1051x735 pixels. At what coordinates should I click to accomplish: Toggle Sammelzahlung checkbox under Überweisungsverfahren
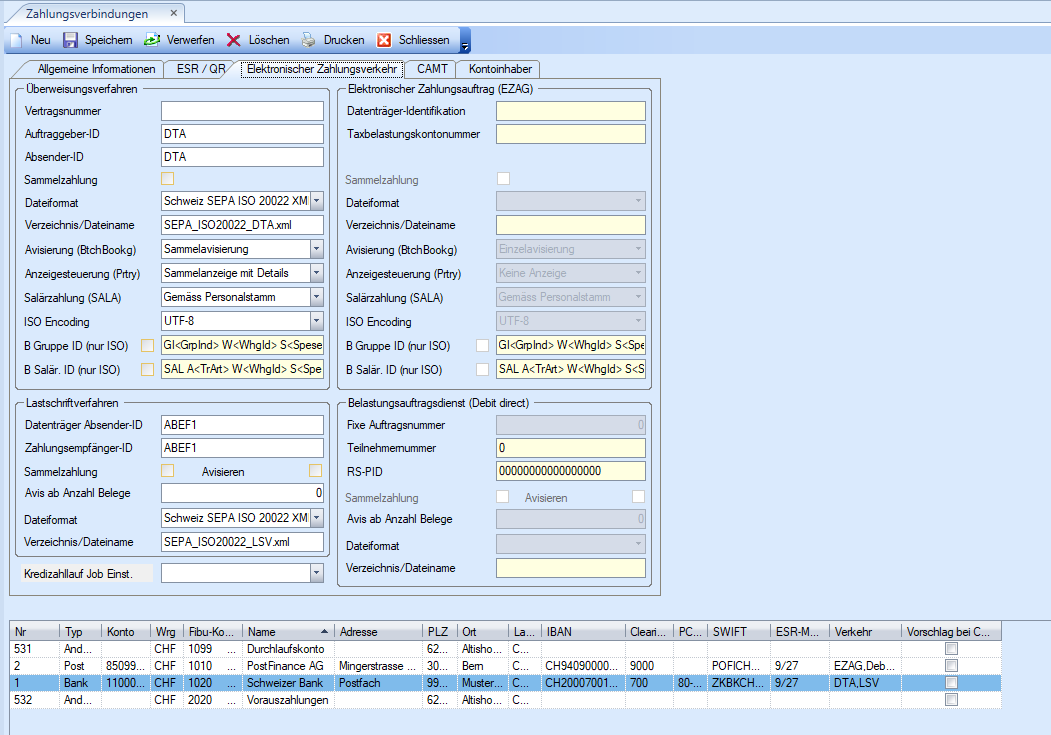(168, 179)
